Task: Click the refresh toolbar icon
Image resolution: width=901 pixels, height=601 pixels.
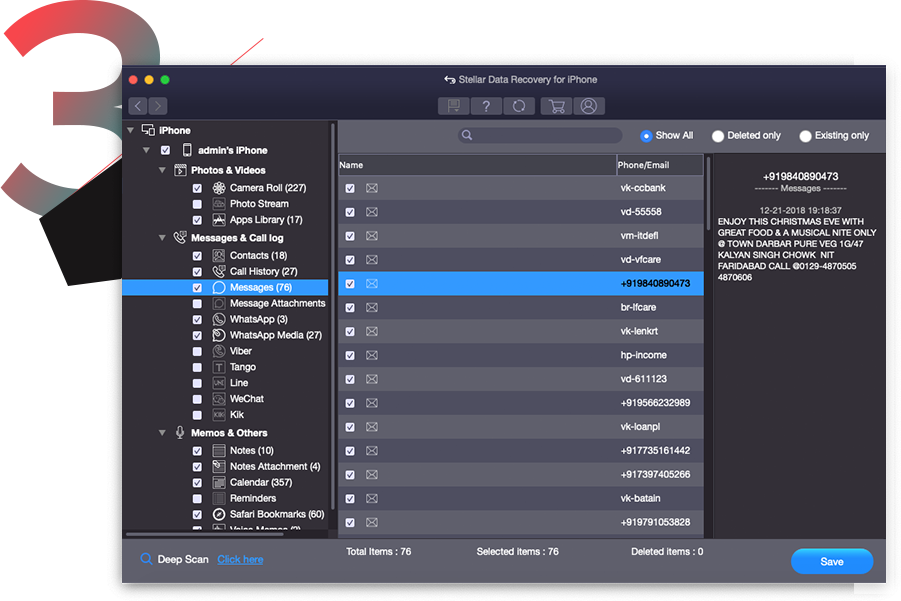Action: [519, 106]
